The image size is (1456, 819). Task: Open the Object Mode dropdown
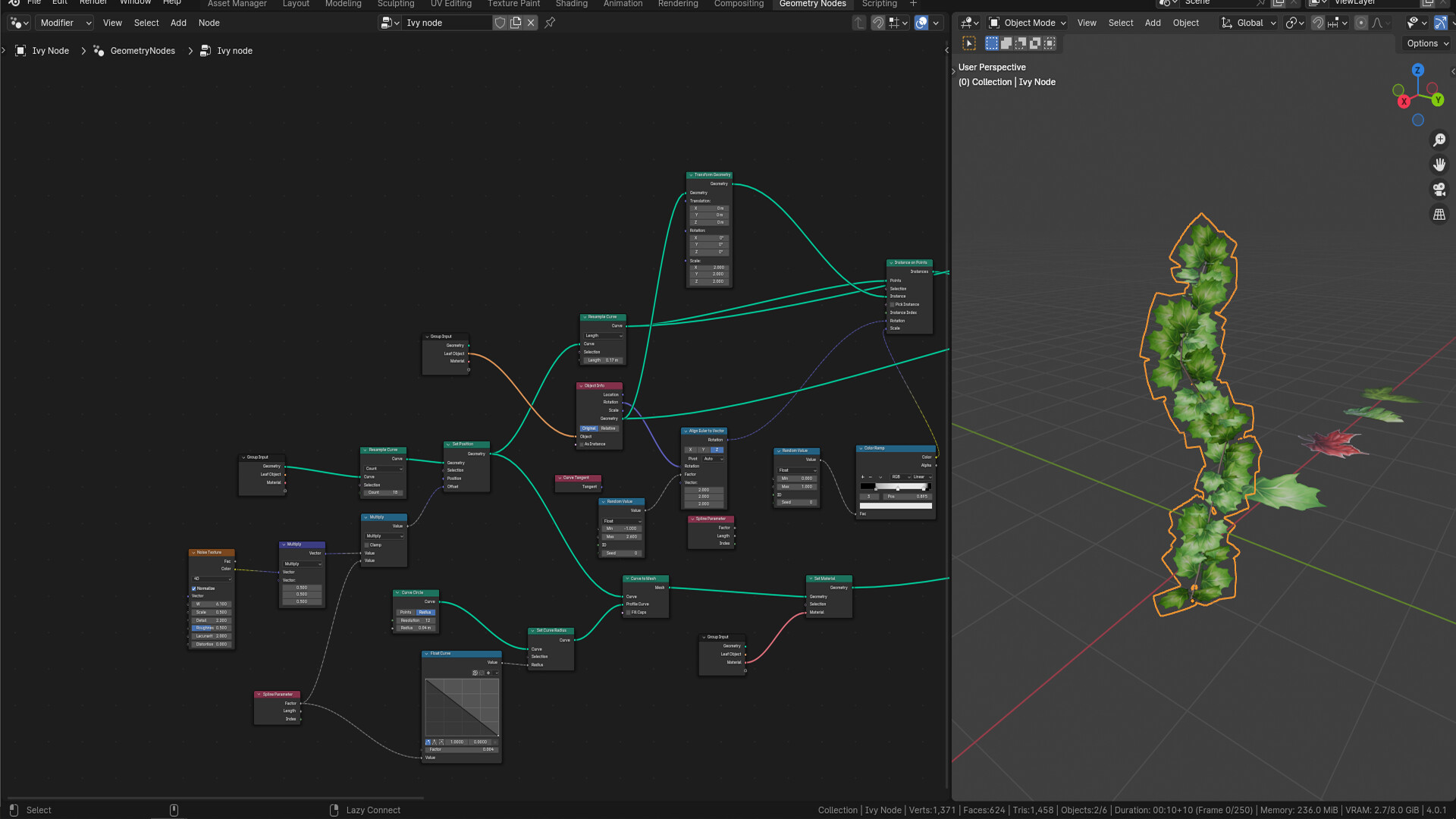tap(1026, 23)
